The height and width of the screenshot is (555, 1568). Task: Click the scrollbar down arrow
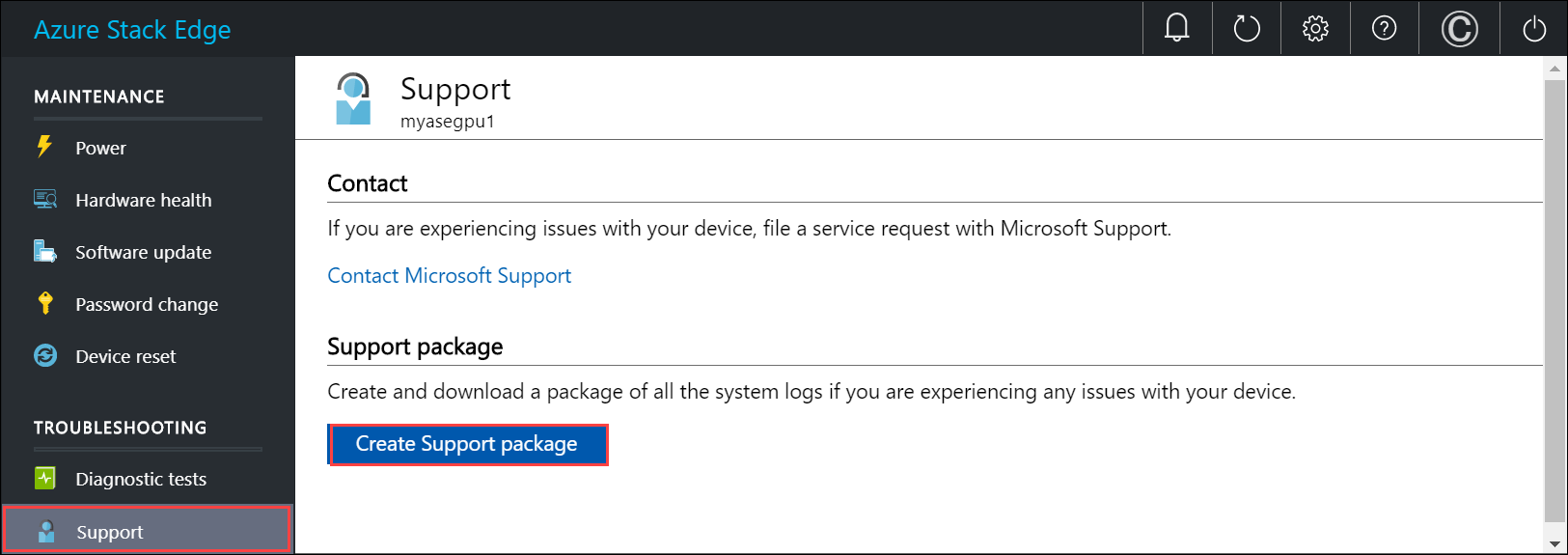(x=1554, y=544)
